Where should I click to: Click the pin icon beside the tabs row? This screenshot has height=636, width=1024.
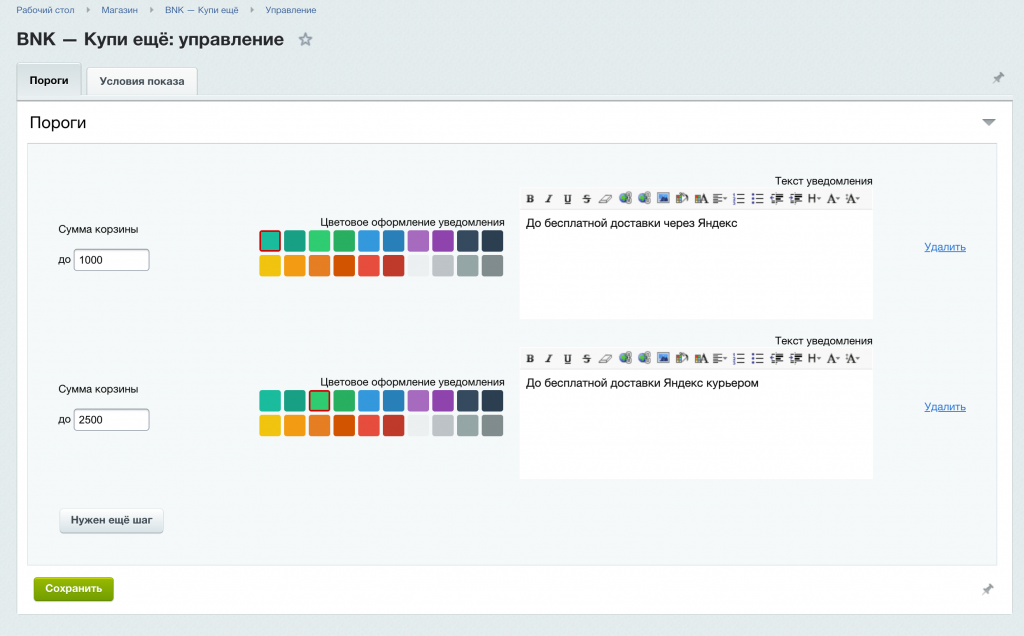[x=998, y=78]
